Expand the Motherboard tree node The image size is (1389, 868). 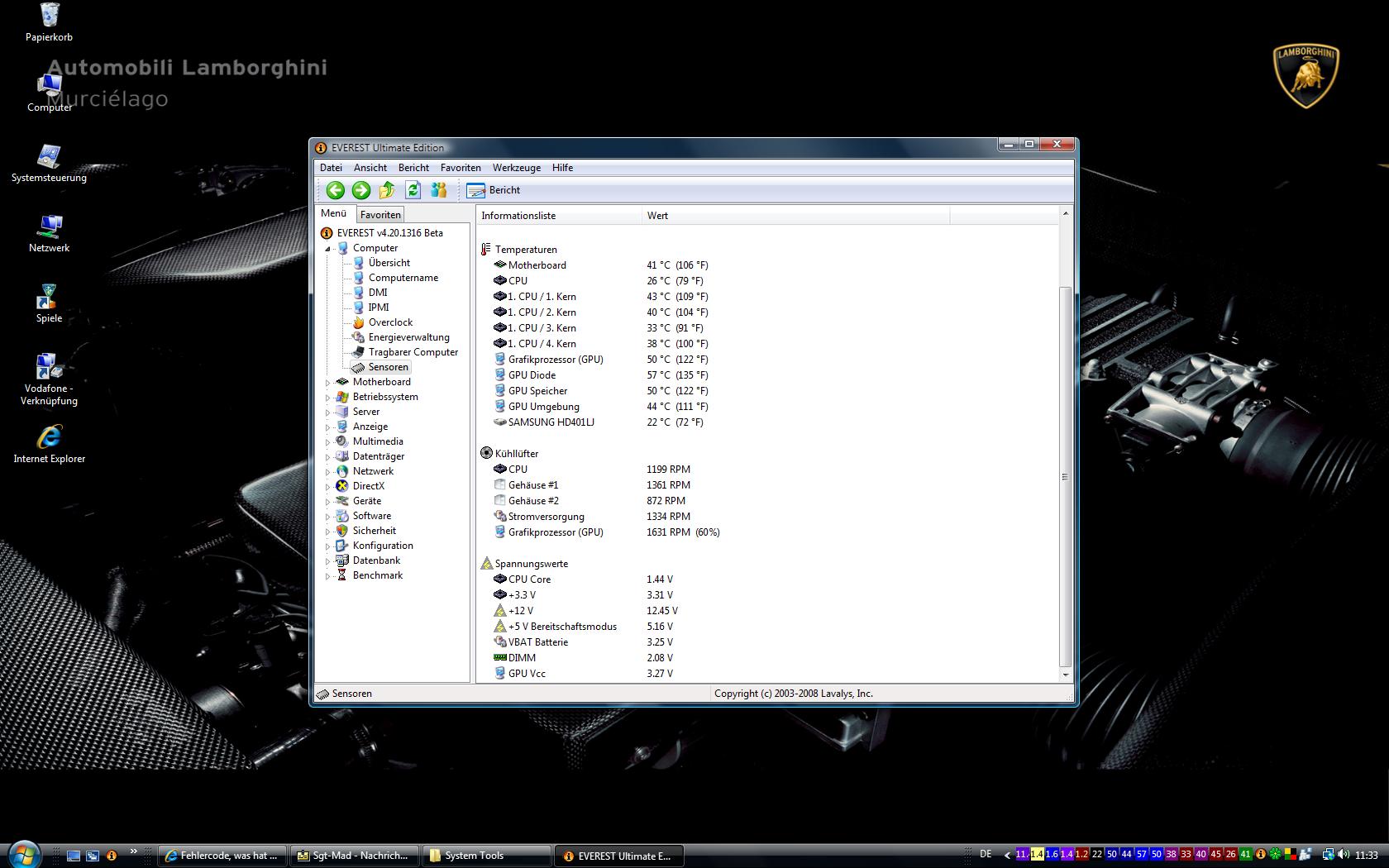tap(327, 382)
